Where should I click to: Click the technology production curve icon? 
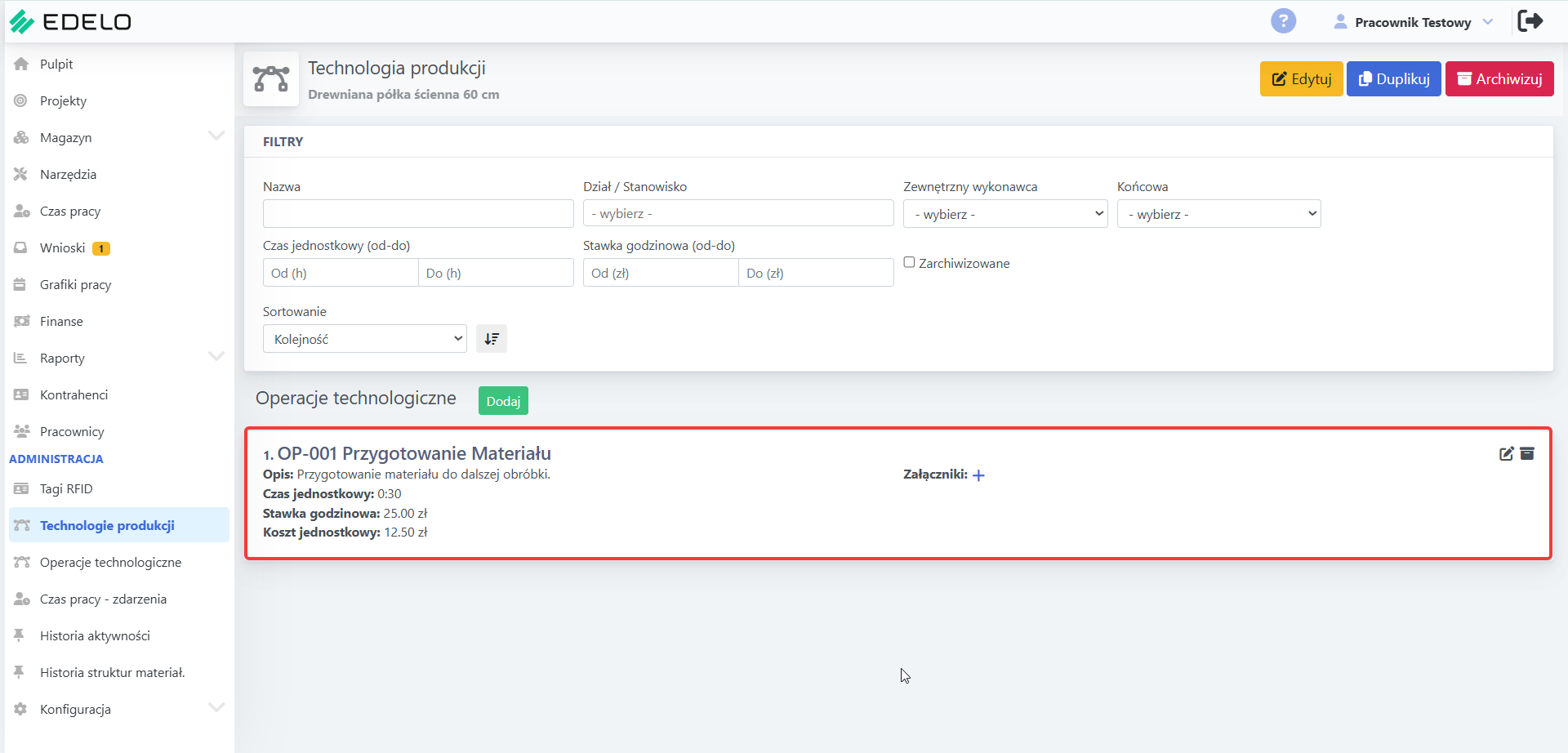pyautogui.click(x=271, y=79)
